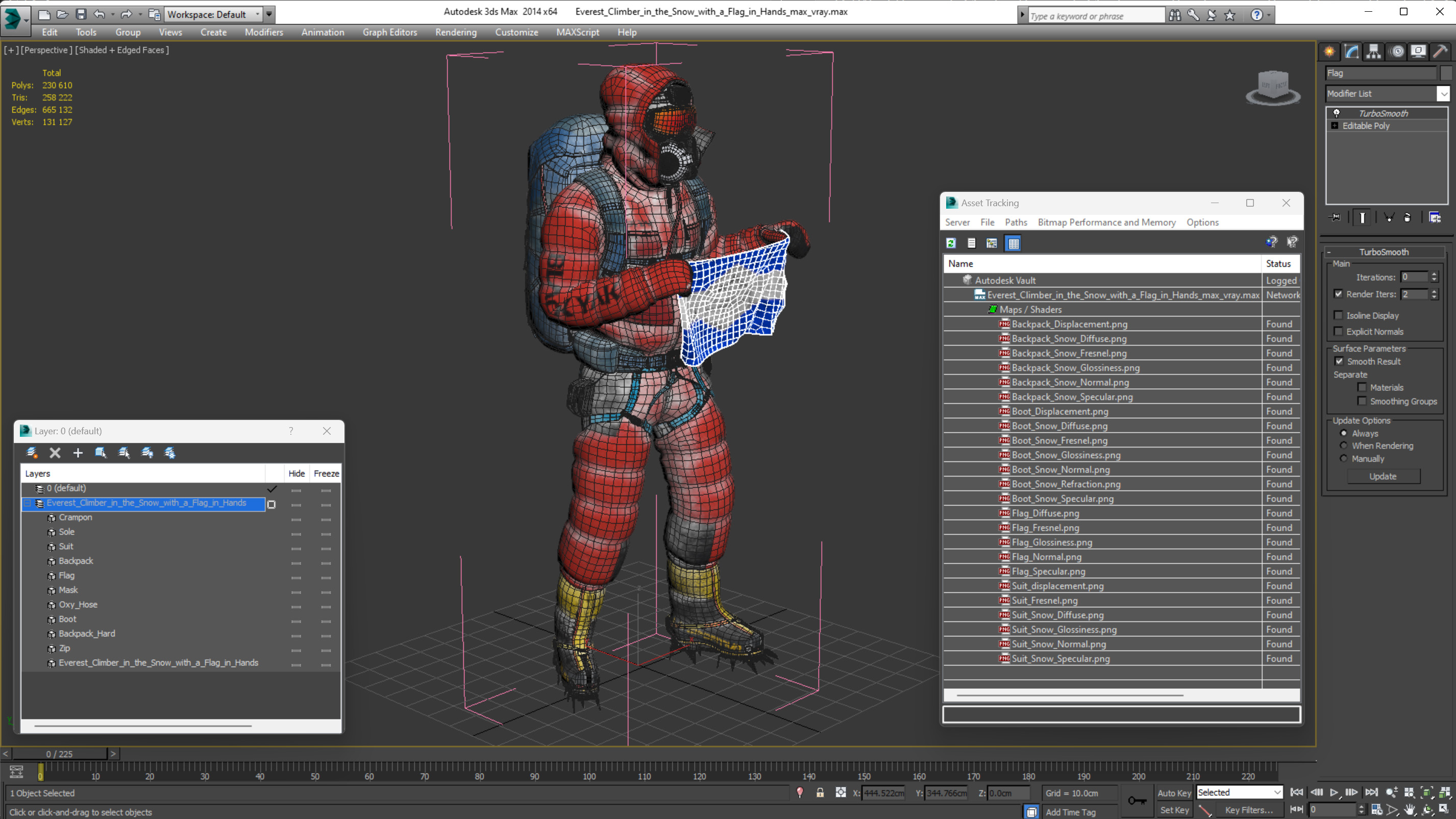The image size is (1456, 819).
Task: Click Delete layer X icon in Layer dialog
Action: (x=55, y=453)
